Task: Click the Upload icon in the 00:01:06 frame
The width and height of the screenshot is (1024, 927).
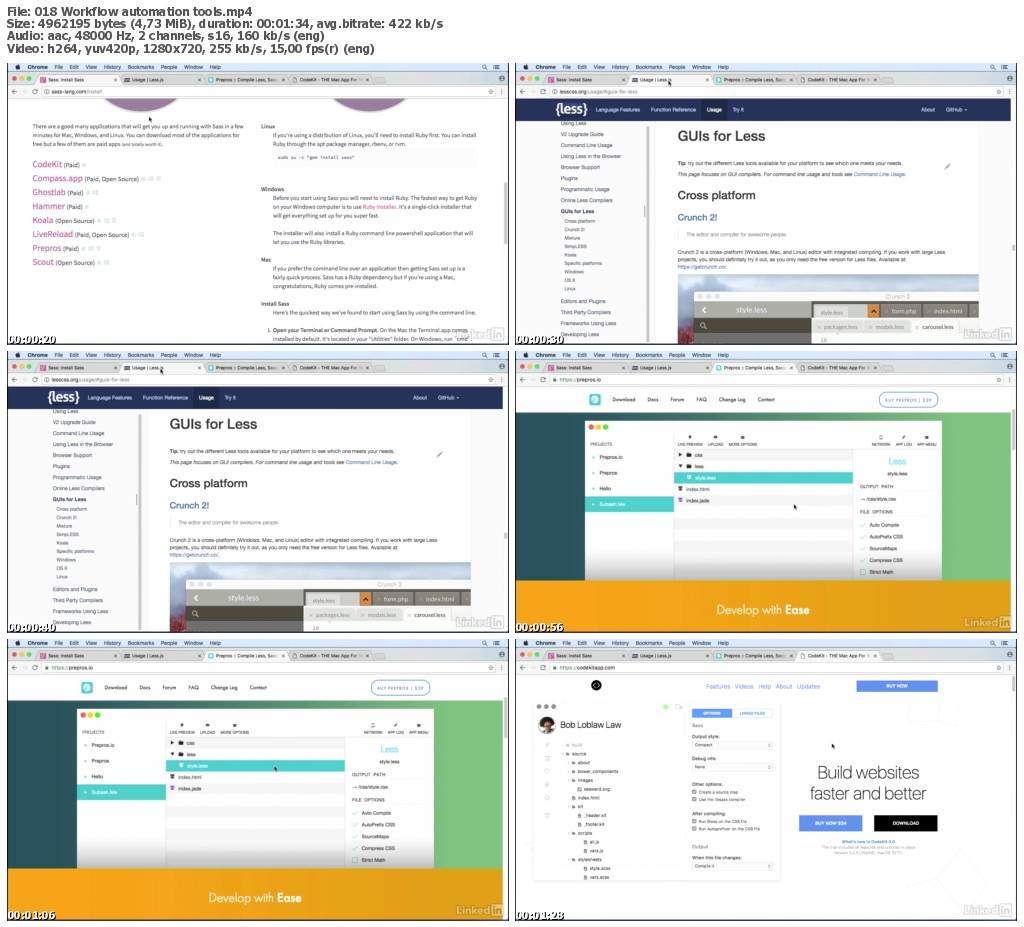Action: 207,725
